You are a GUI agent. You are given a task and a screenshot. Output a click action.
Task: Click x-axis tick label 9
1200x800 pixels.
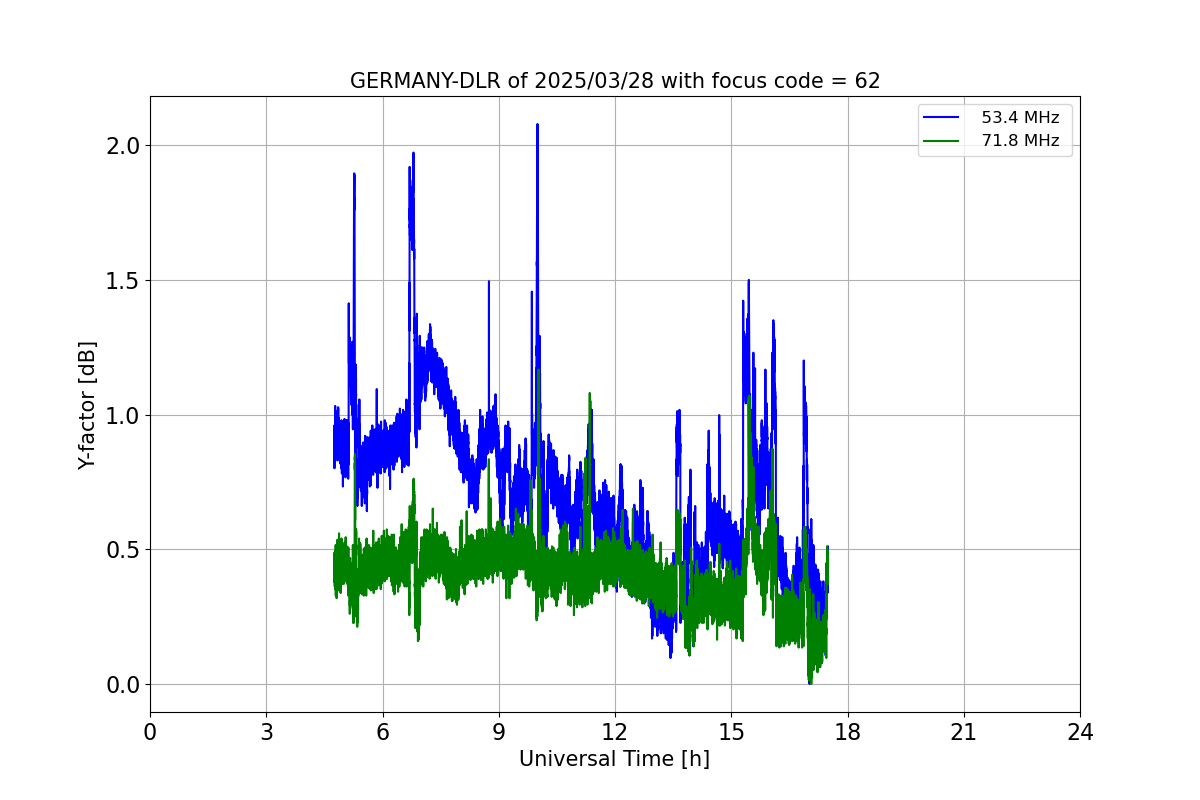[499, 732]
